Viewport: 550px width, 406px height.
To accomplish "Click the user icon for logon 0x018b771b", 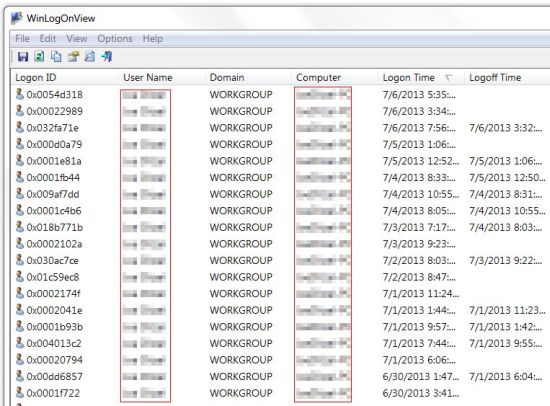I will [x=20, y=227].
